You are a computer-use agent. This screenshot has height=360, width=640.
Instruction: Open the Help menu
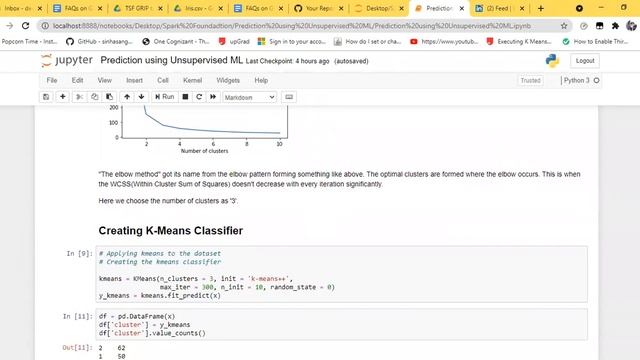tap(261, 80)
